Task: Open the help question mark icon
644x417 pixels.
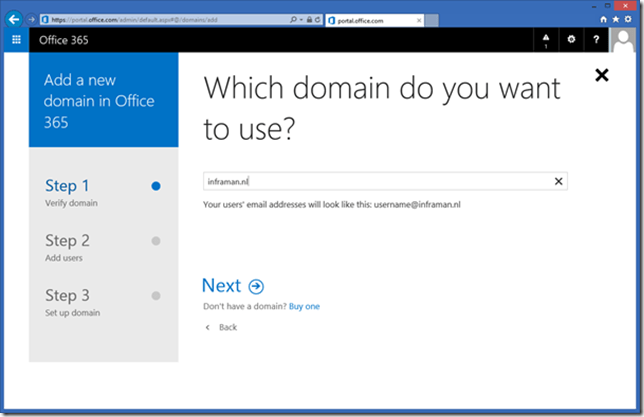Action: coord(596,40)
